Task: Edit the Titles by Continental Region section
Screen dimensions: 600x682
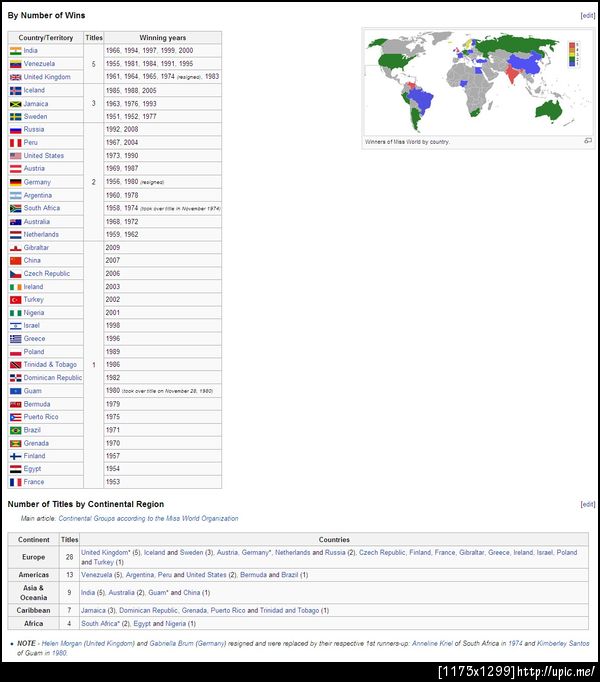Action: (x=588, y=505)
